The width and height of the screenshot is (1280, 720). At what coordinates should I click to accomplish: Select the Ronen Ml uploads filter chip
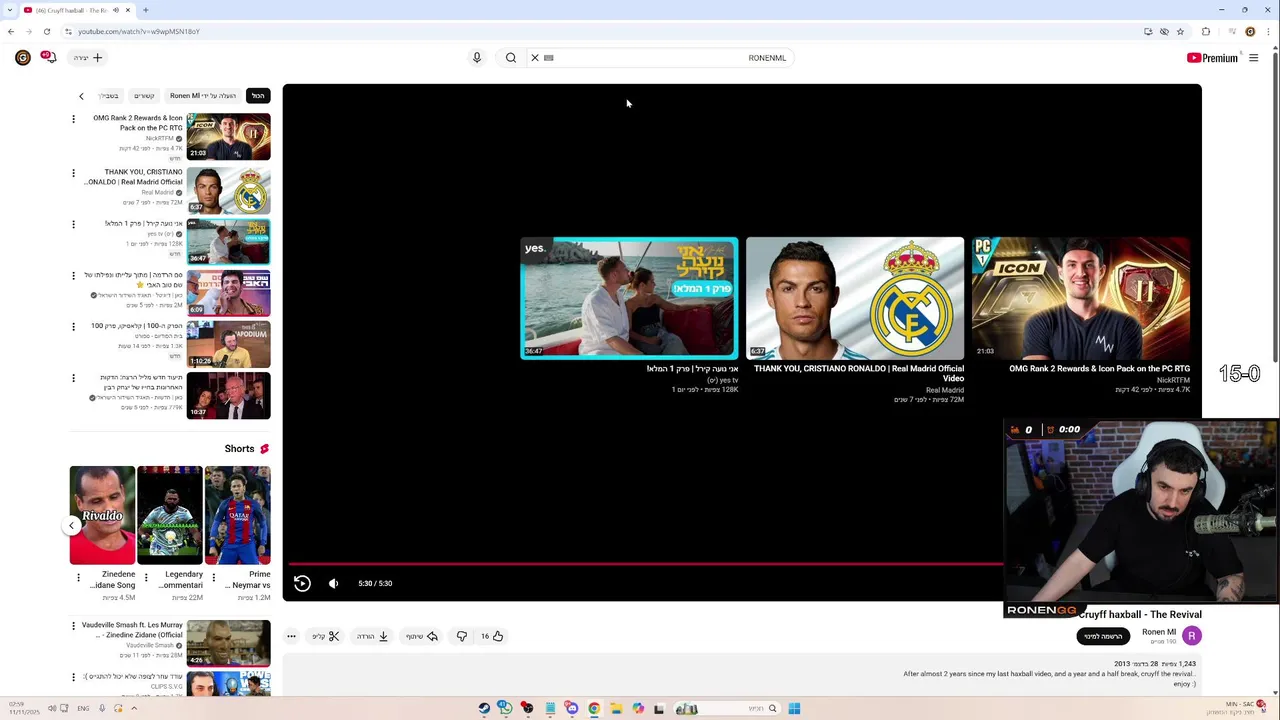(x=203, y=96)
